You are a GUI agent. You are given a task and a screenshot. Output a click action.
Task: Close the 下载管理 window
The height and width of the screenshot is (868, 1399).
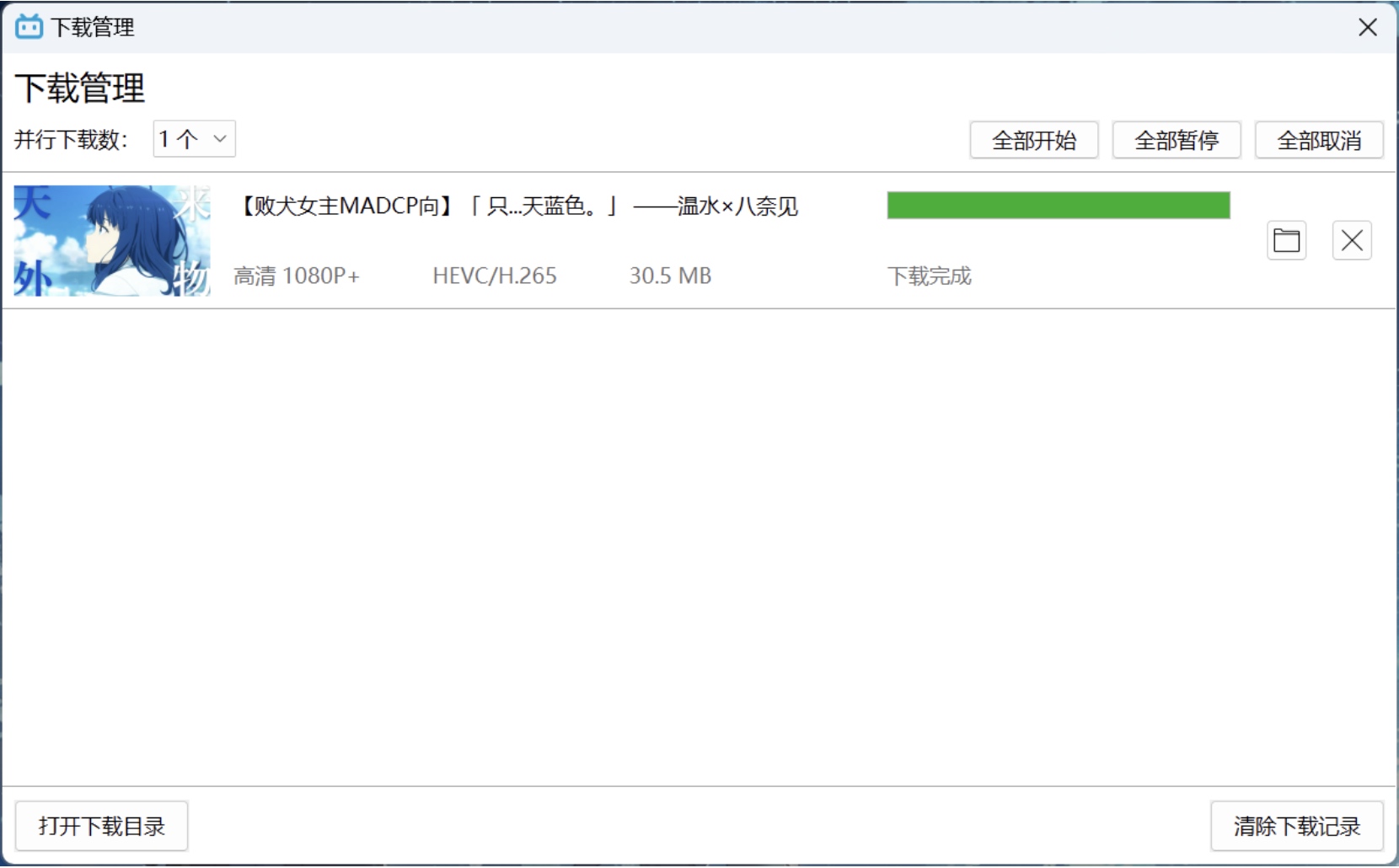pyautogui.click(x=1367, y=27)
